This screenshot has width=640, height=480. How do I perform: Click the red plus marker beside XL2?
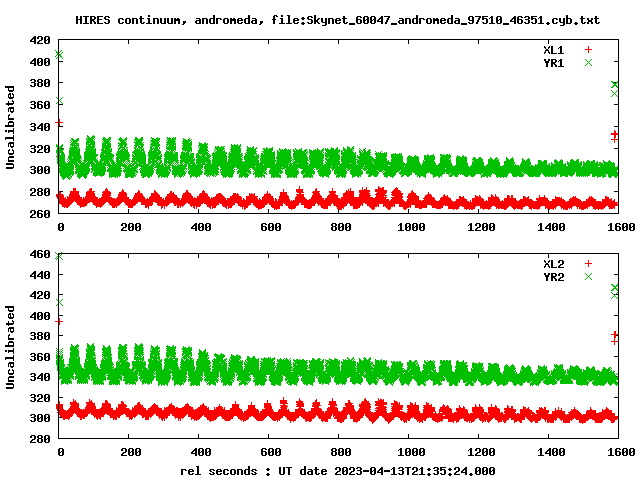588,263
